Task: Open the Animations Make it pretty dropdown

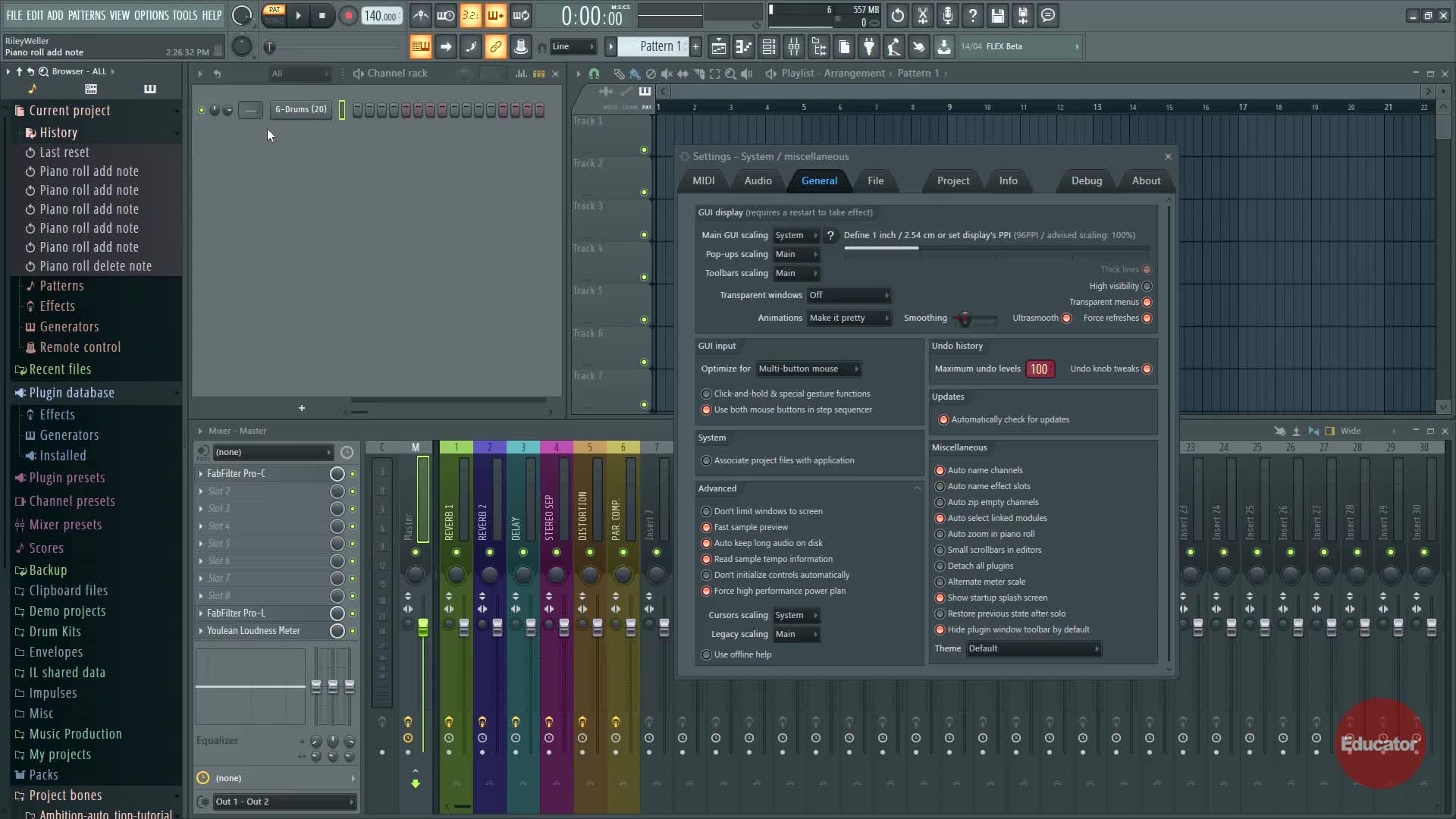Action: pyautogui.click(x=848, y=318)
